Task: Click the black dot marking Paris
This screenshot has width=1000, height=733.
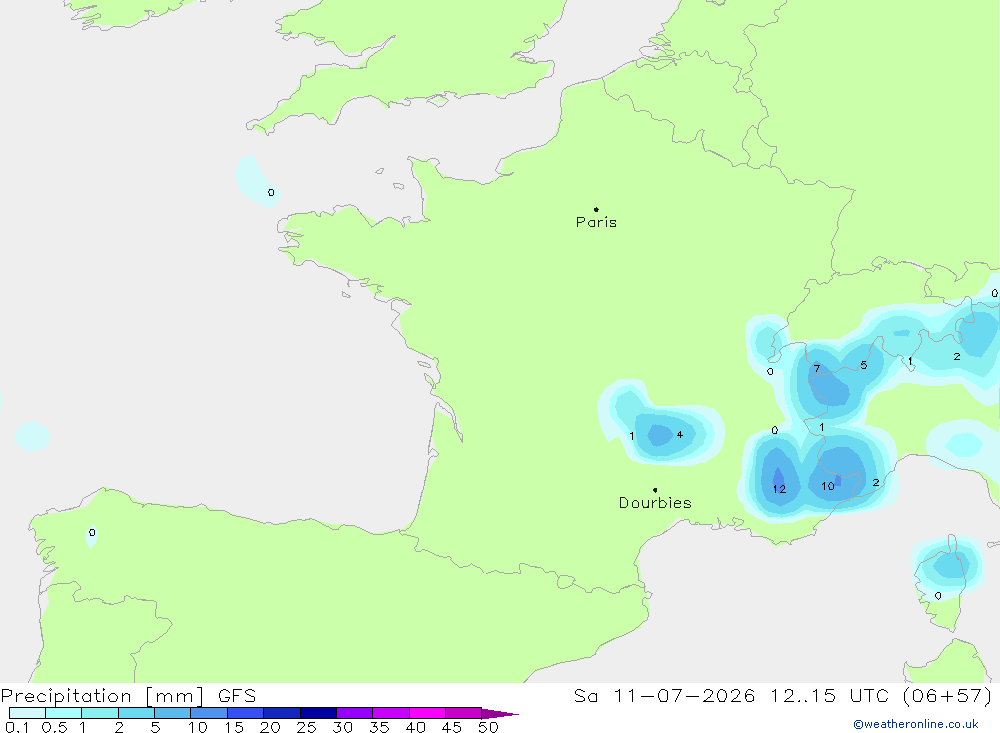Action: [x=596, y=209]
